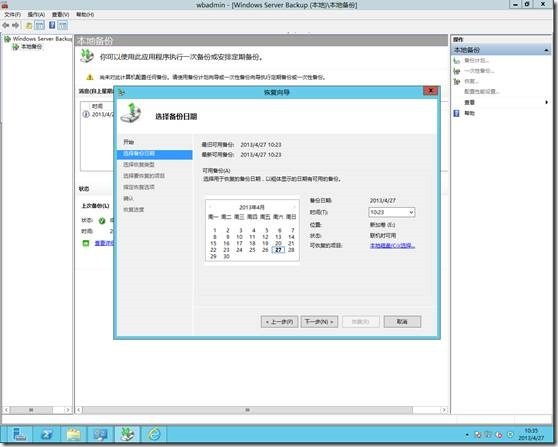Open the 帮助(H) menu
Viewport: 558px width, 447px height.
85,15
